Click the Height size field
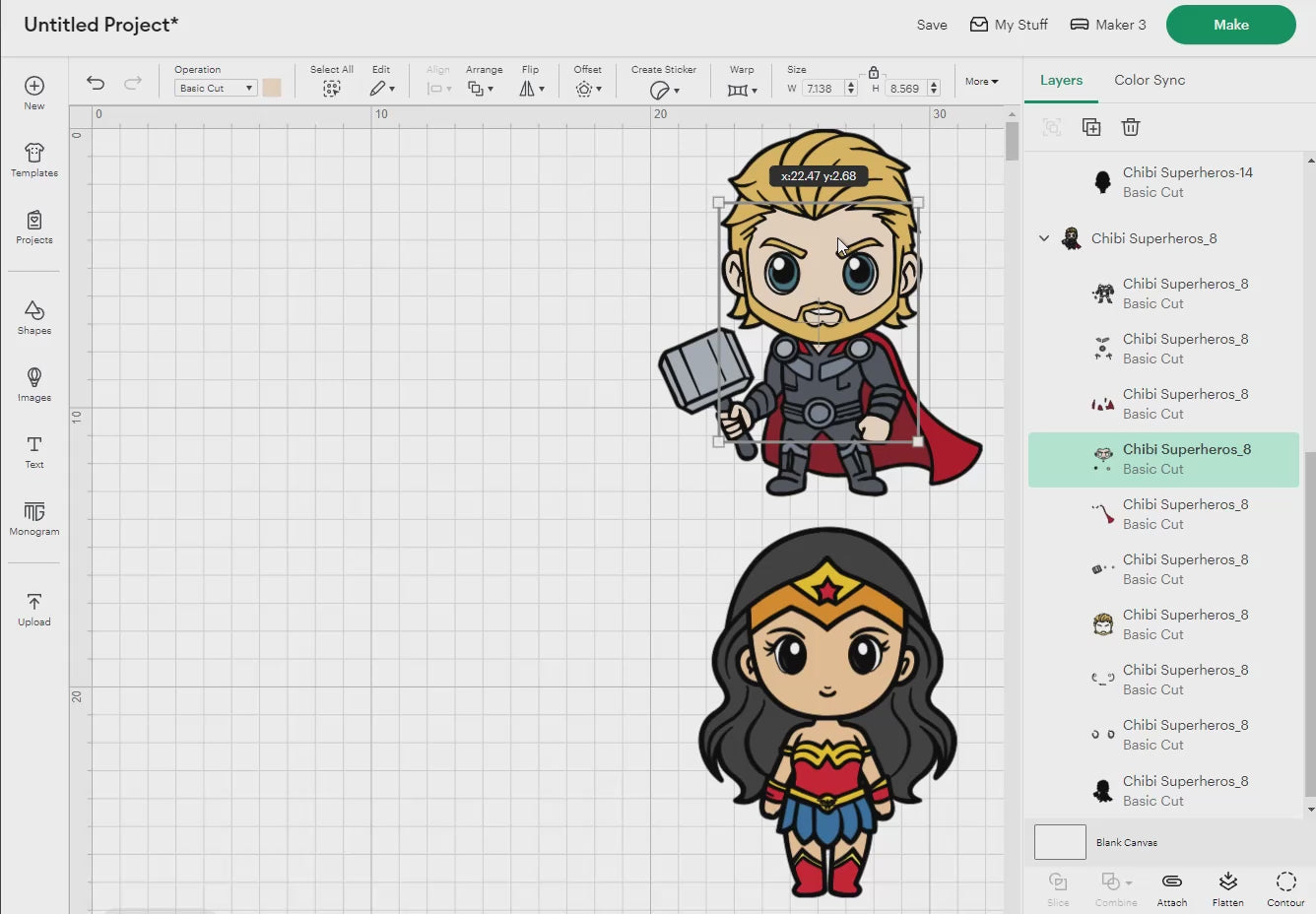Screen dimensions: 1316x914 pyautogui.click(x=905, y=88)
